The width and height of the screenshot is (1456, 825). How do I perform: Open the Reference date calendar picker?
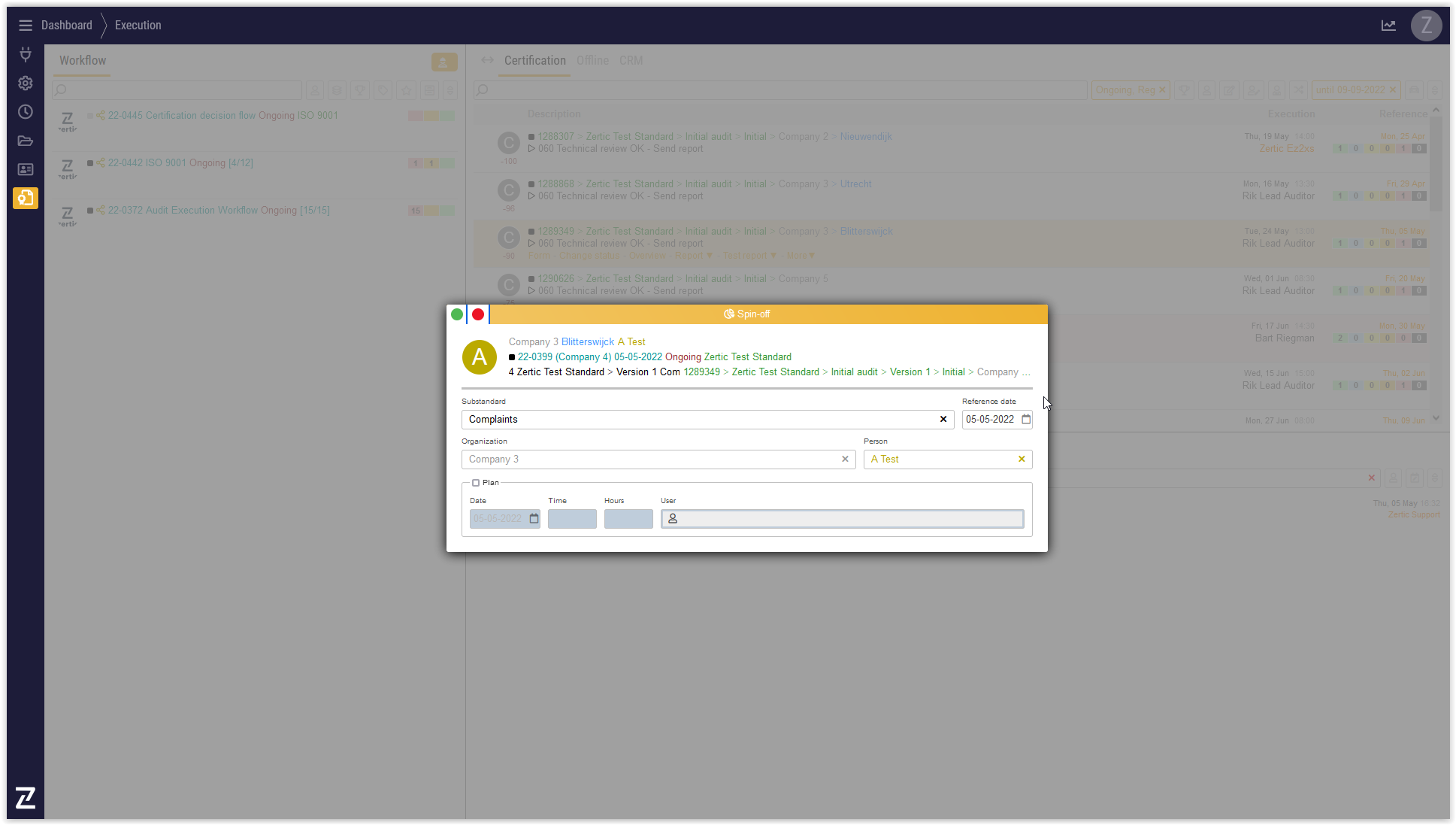pyautogui.click(x=1026, y=420)
